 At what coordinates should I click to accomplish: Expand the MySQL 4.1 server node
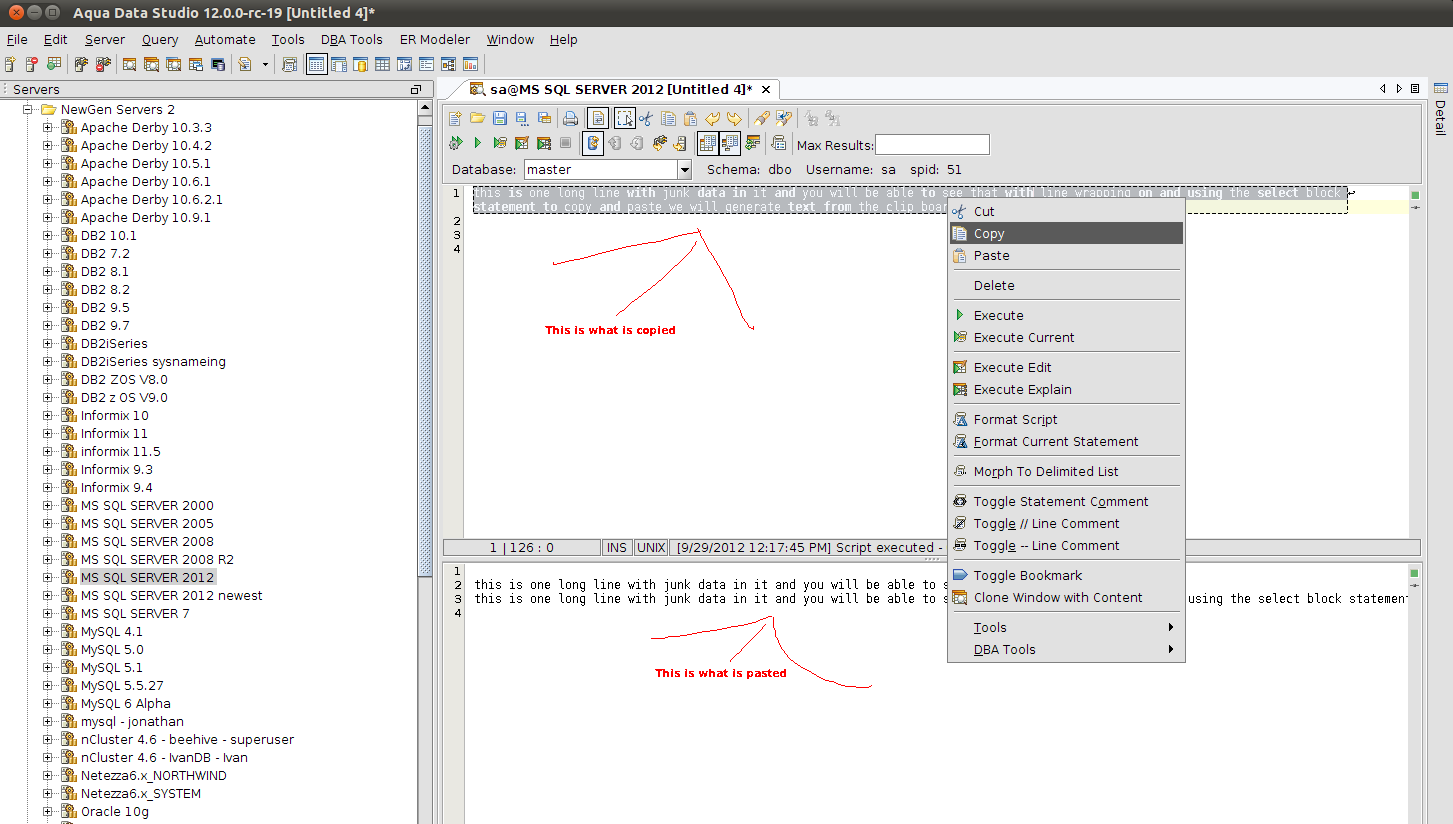click(x=47, y=631)
